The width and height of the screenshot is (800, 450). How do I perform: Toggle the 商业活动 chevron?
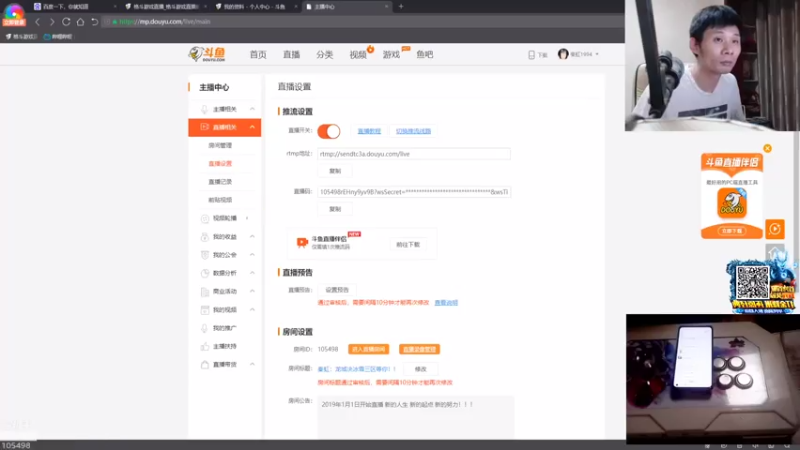252,291
